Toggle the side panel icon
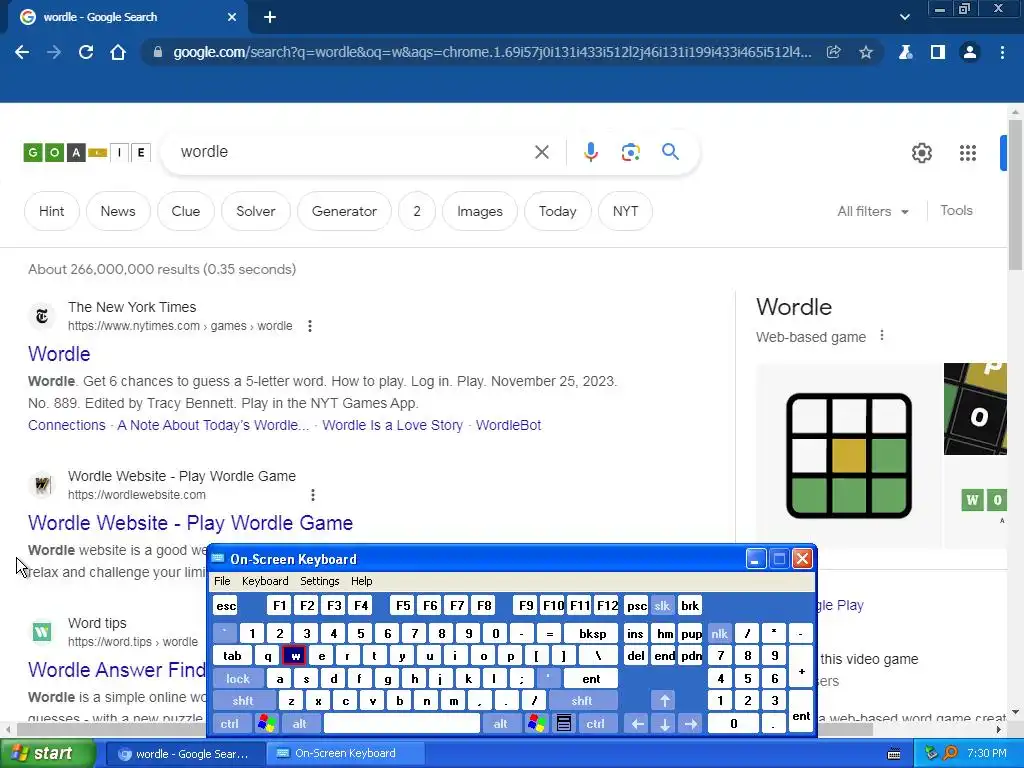Image resolution: width=1024 pixels, height=768 pixels. coord(938,52)
